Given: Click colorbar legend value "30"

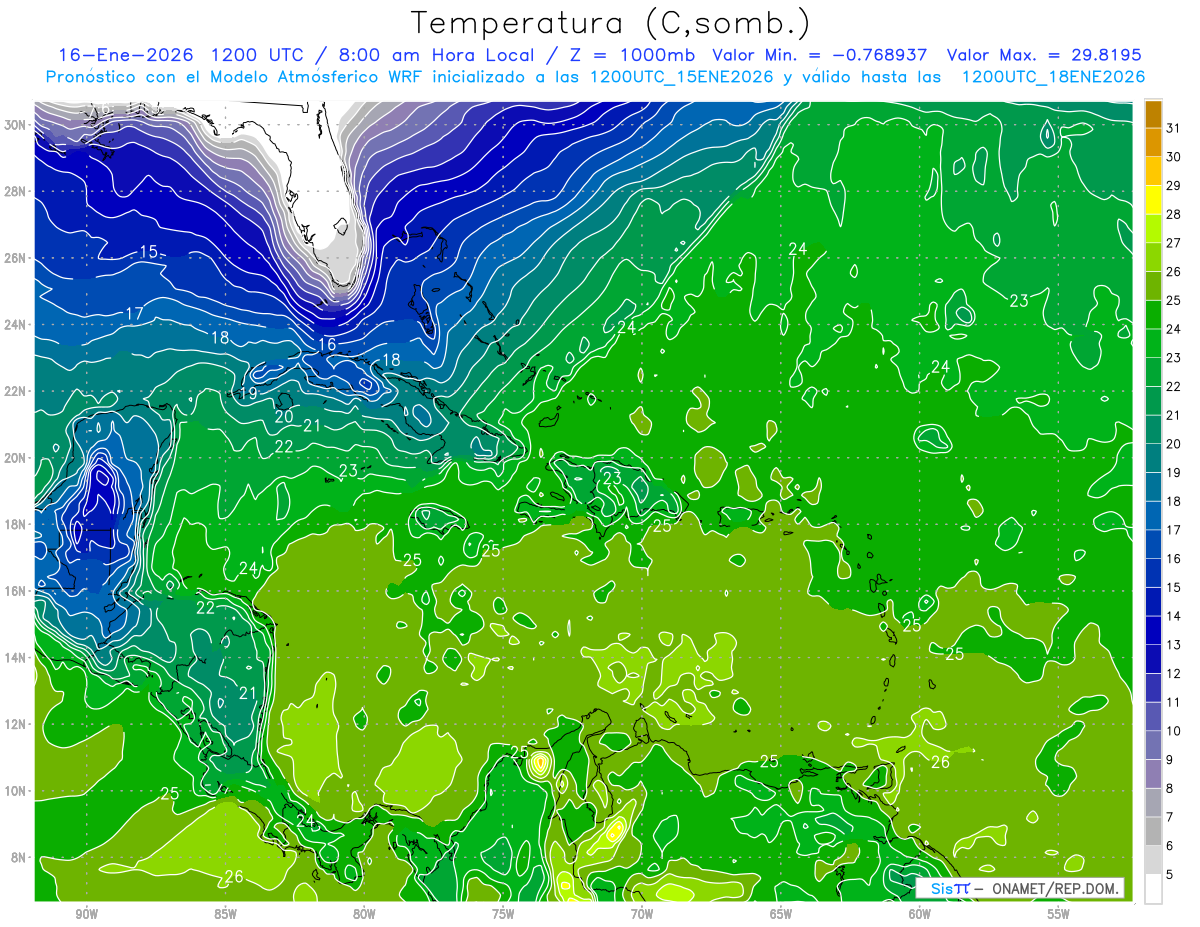Looking at the screenshot, I should pyautogui.click(x=1174, y=156).
